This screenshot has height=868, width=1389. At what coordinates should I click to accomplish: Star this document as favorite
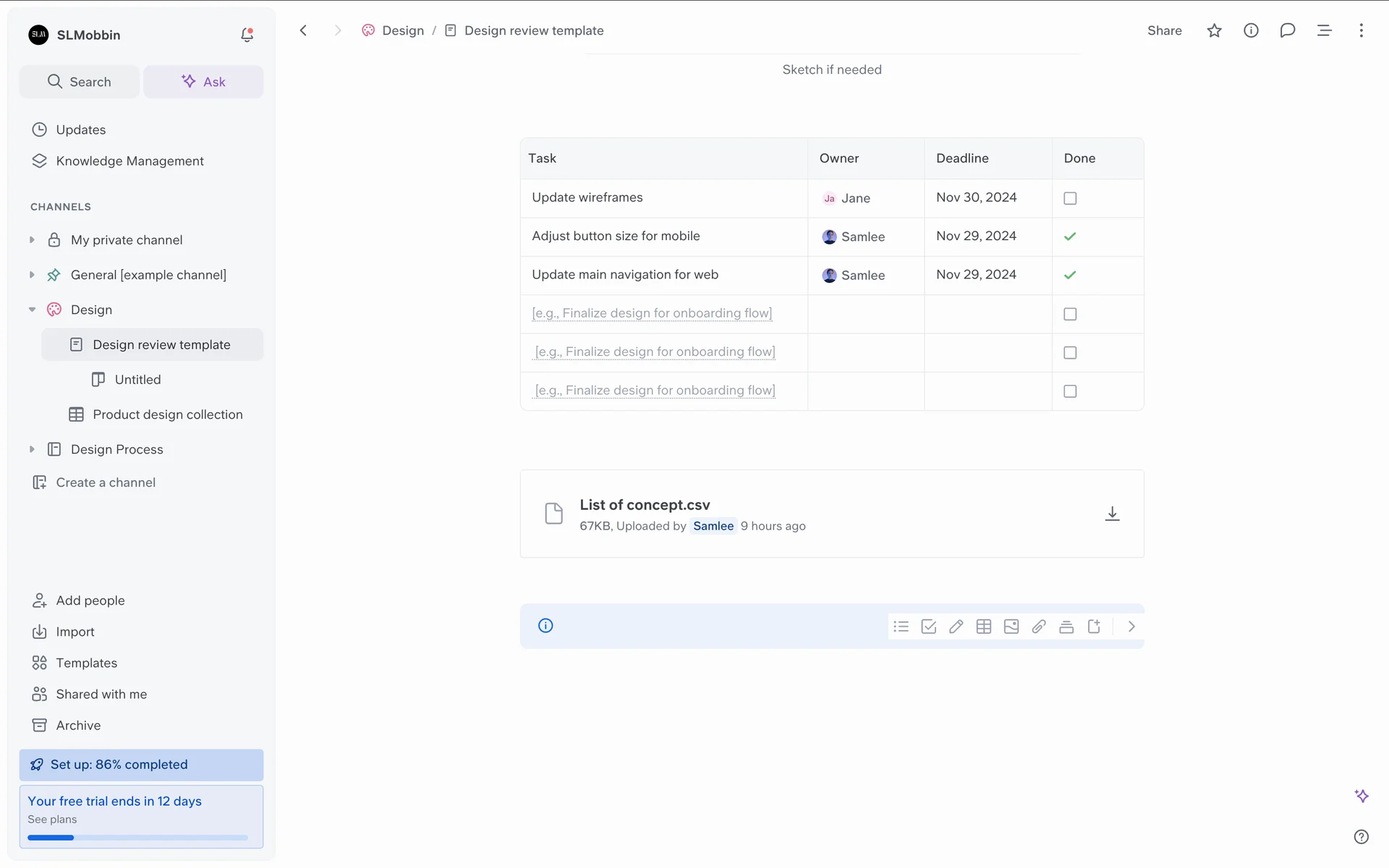tap(1214, 30)
